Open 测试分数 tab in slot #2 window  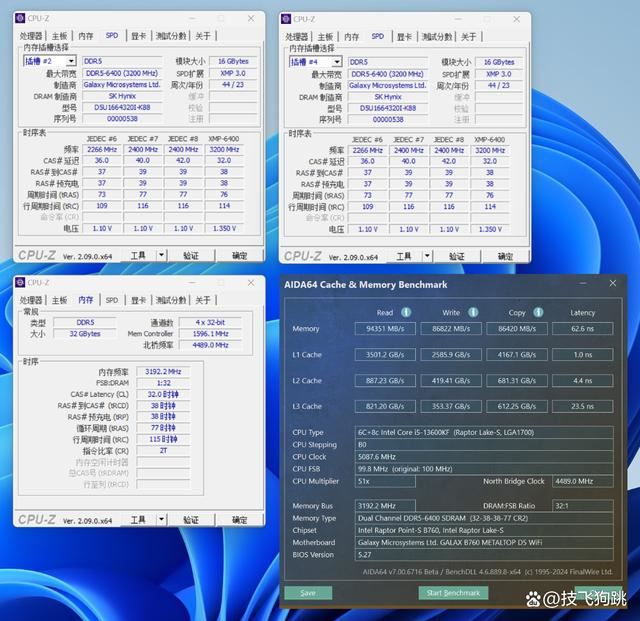(169, 36)
